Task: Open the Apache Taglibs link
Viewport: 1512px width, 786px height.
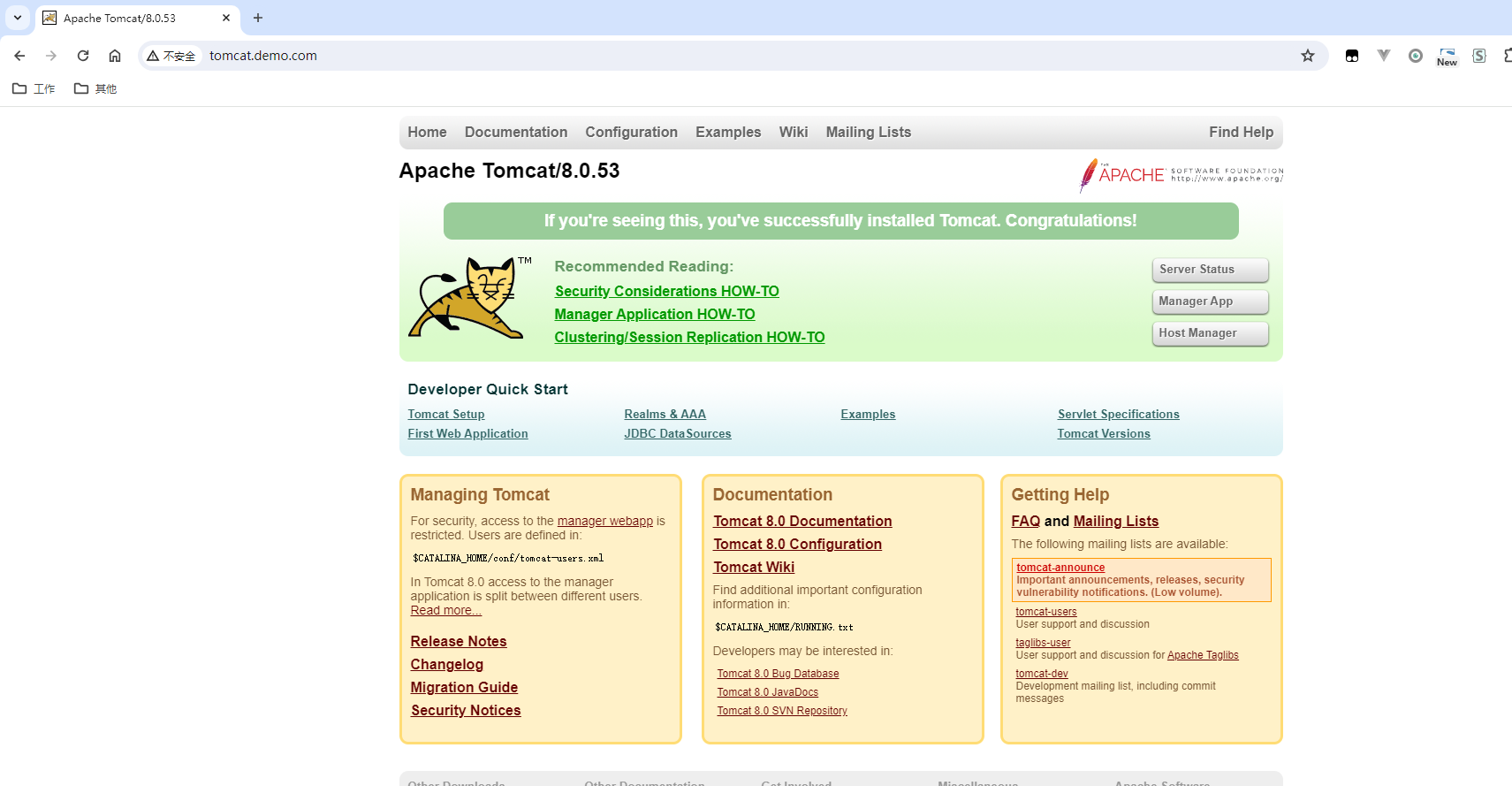Action: point(1203,655)
